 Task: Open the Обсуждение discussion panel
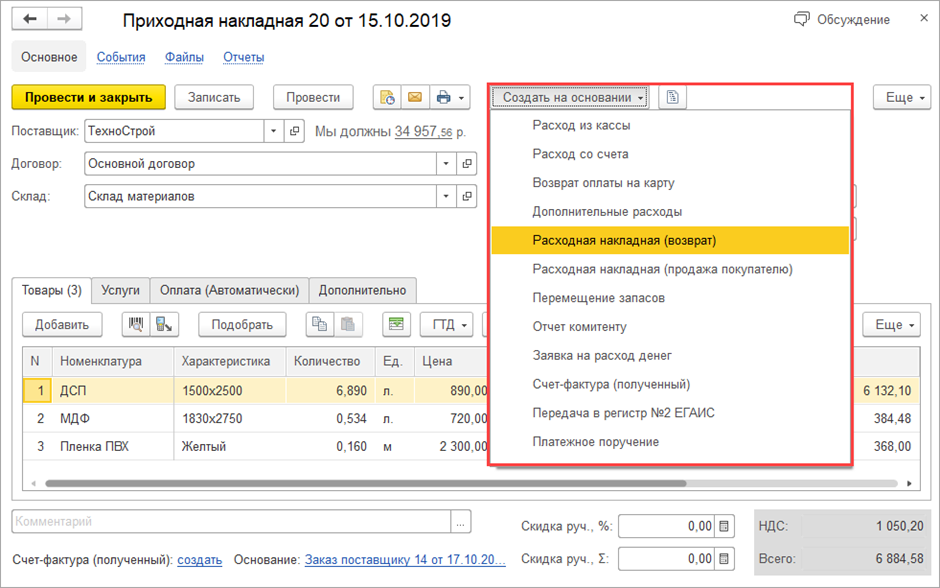pos(842,19)
